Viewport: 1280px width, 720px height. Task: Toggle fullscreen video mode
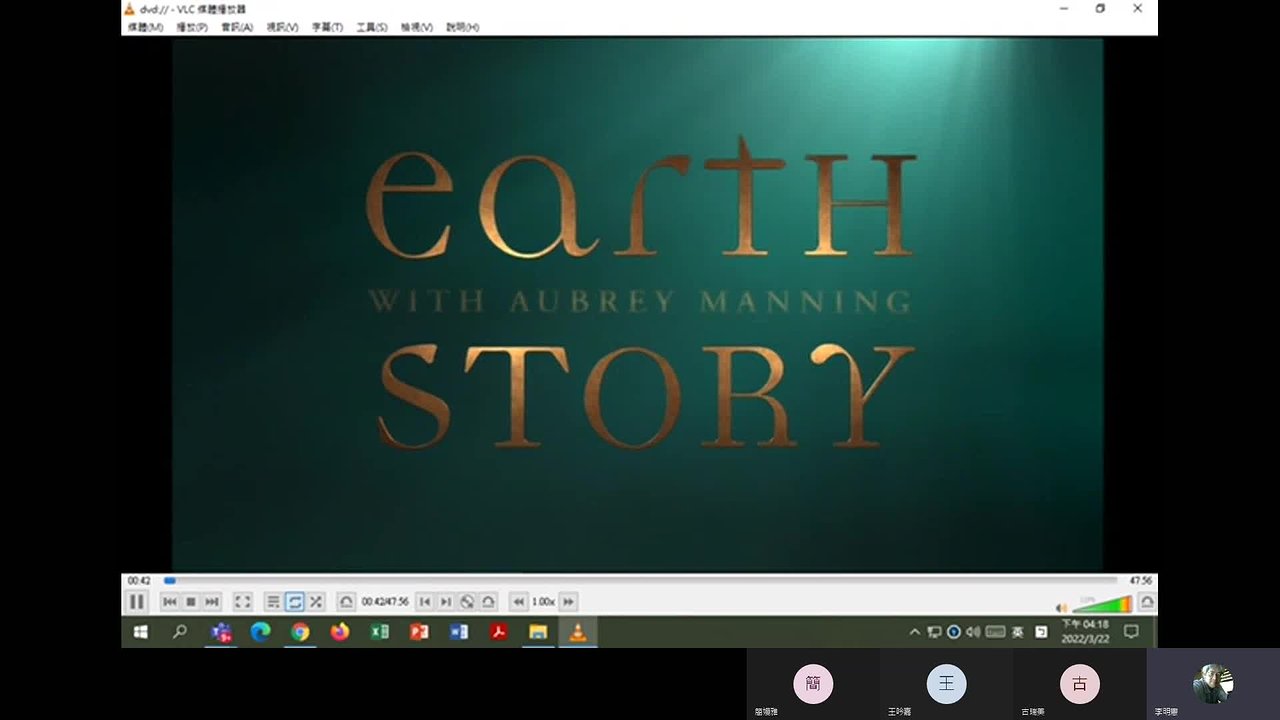point(242,602)
